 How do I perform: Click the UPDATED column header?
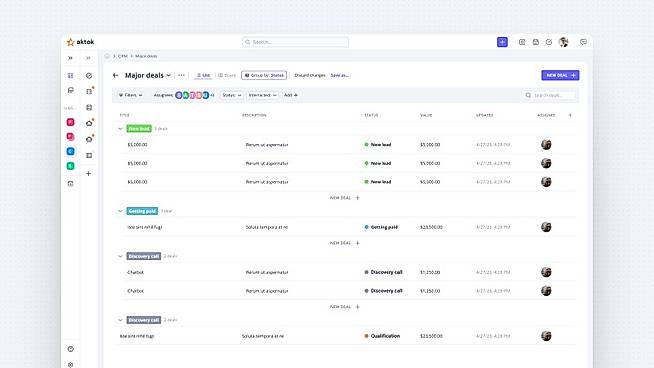pos(485,115)
